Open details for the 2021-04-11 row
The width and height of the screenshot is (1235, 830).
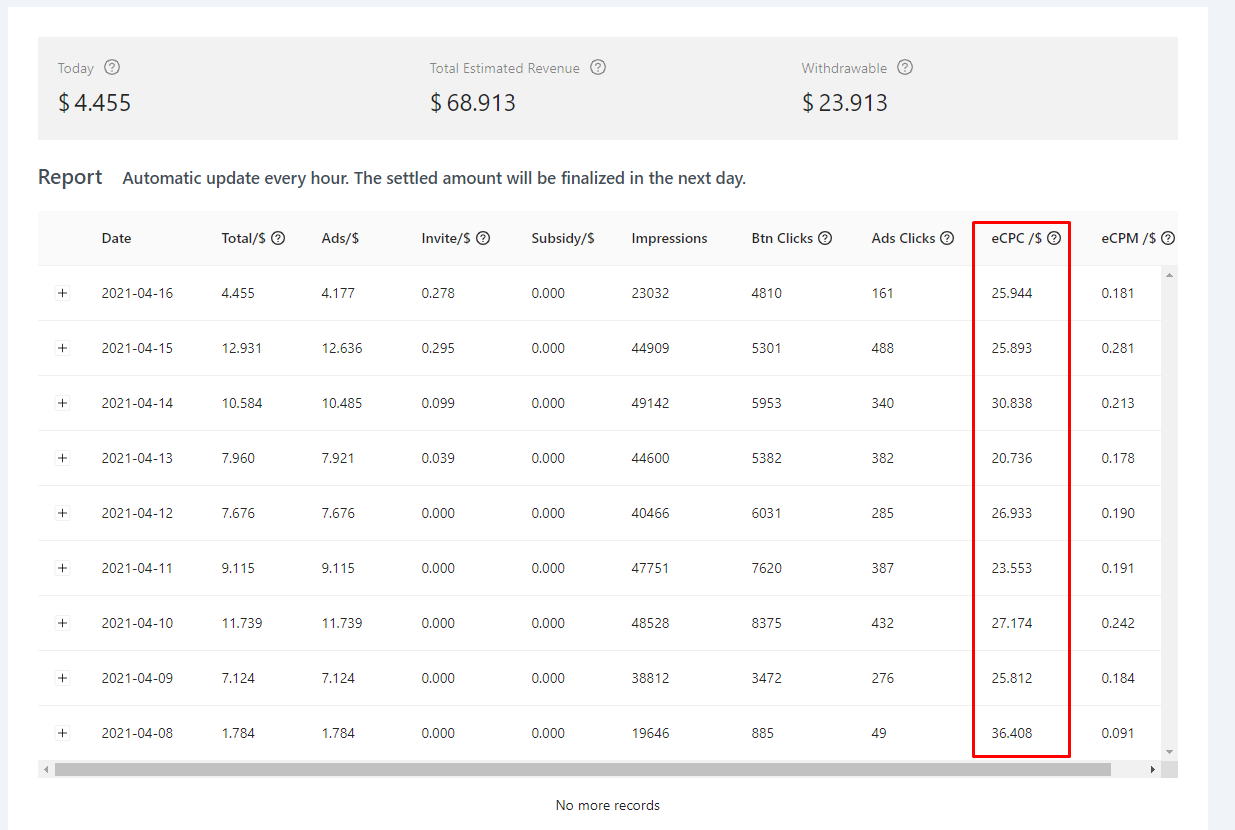coord(62,568)
